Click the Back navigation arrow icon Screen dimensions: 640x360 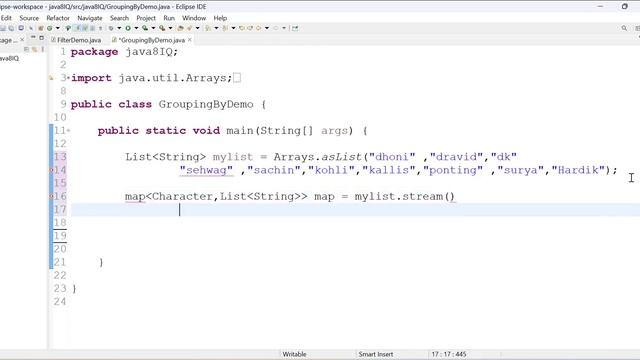click(258, 28)
